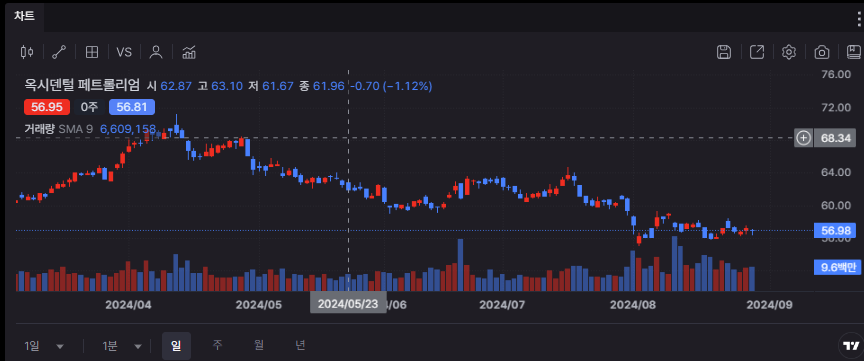Click the plus icon beside 68.34

(x=803, y=138)
